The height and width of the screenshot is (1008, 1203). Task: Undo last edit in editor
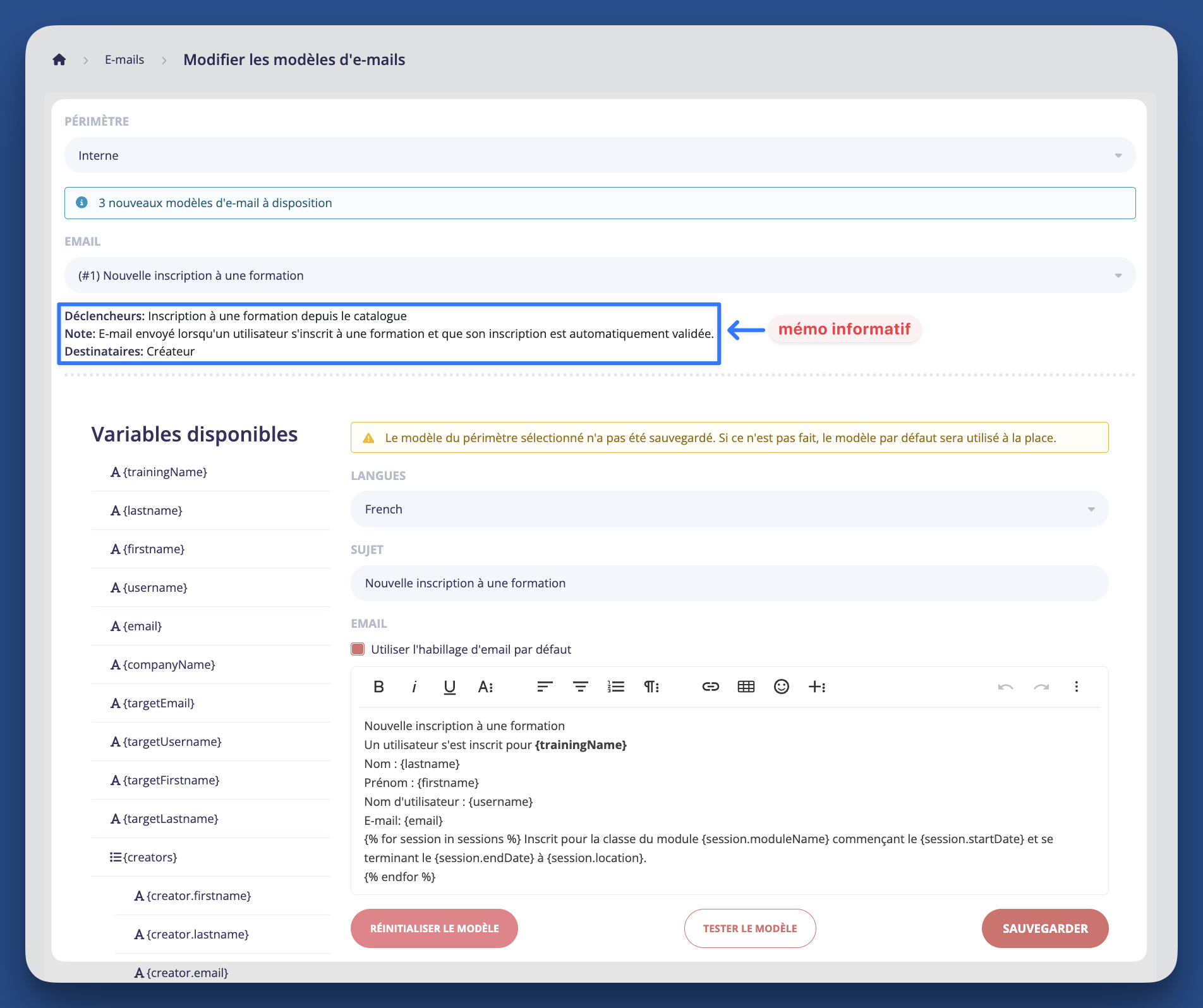click(1006, 687)
